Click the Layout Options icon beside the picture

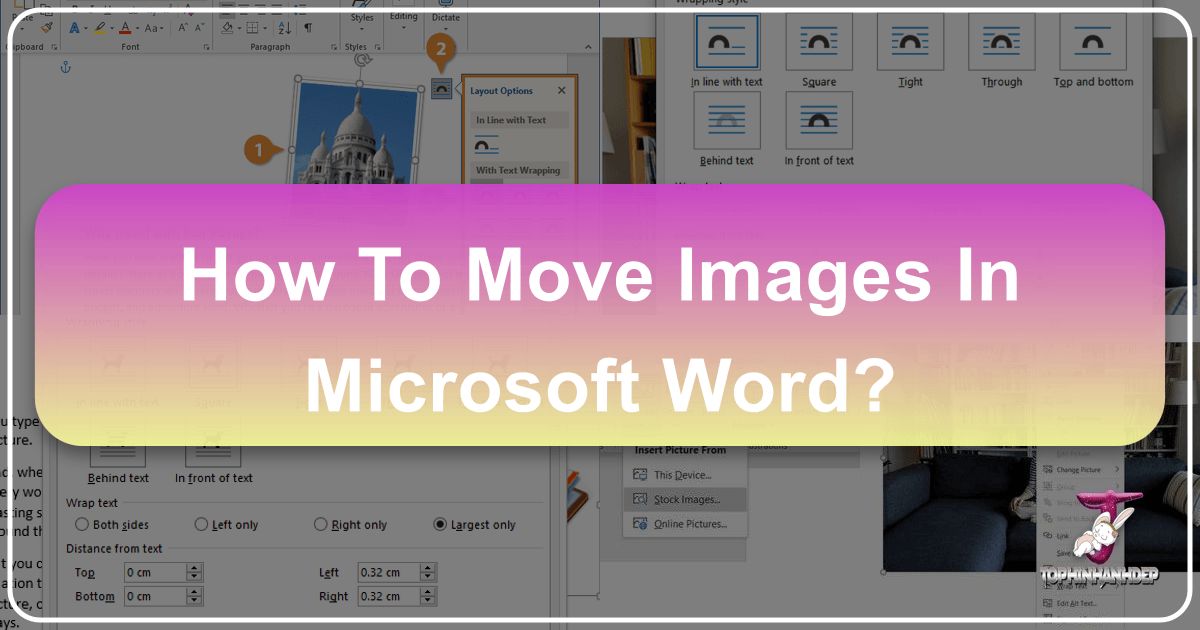[x=442, y=89]
